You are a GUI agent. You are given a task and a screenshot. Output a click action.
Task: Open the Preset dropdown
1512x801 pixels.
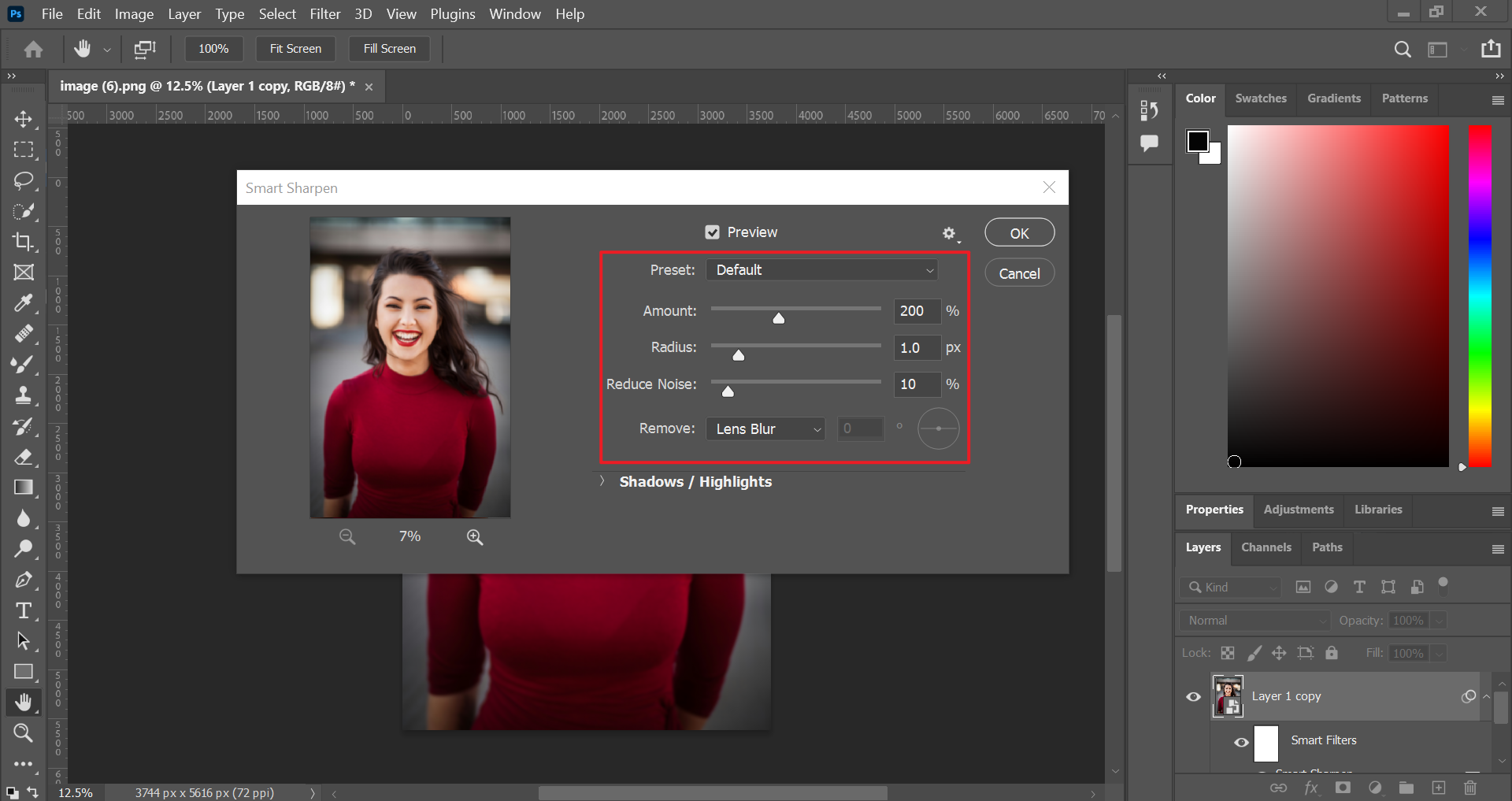(821, 270)
